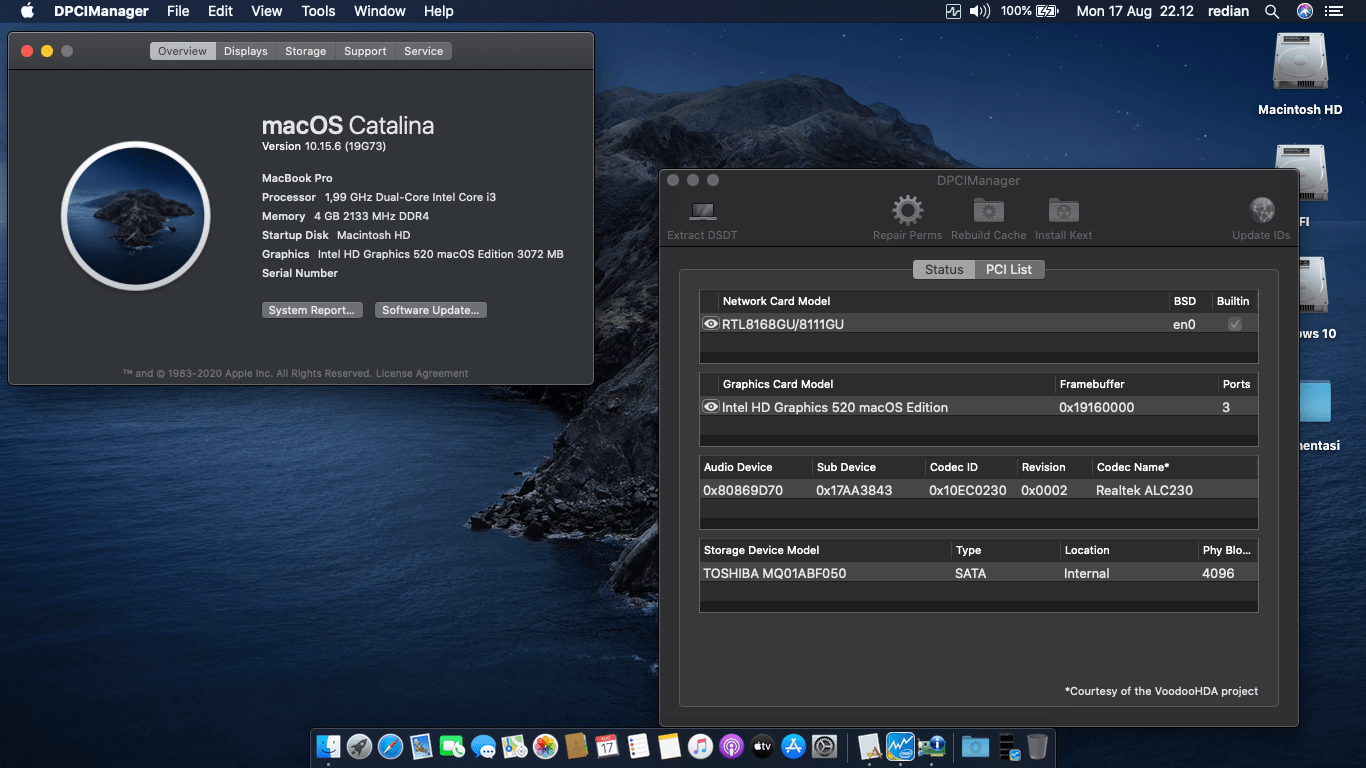Open the Apple menu

coord(27,11)
